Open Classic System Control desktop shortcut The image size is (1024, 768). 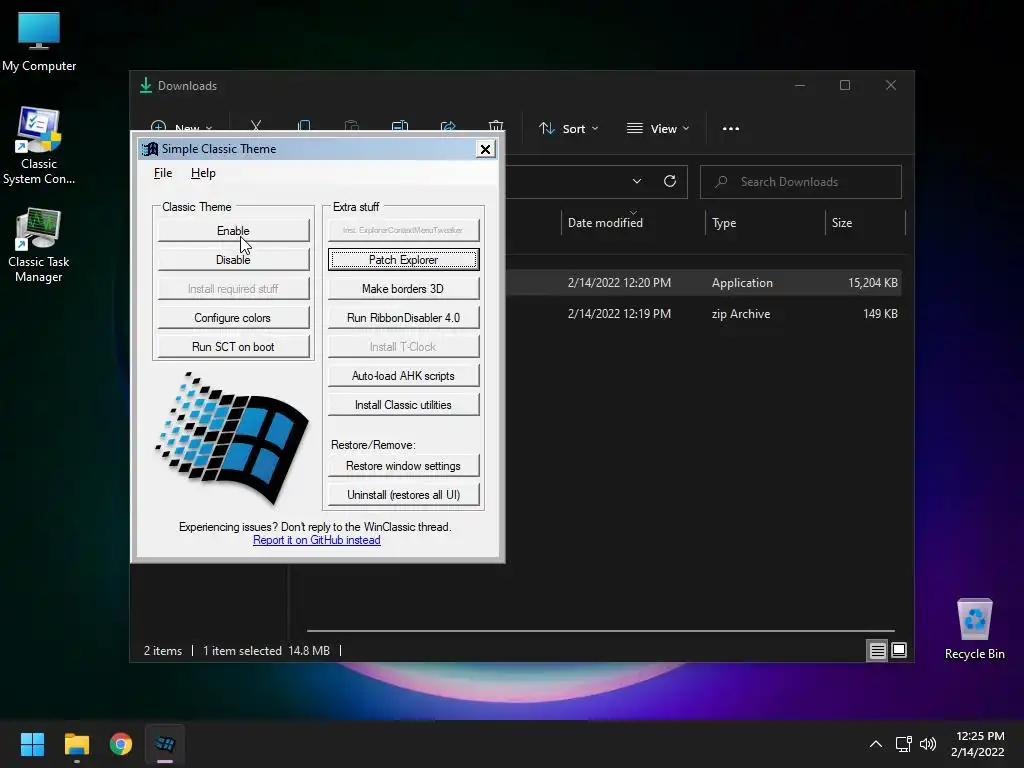[39, 146]
